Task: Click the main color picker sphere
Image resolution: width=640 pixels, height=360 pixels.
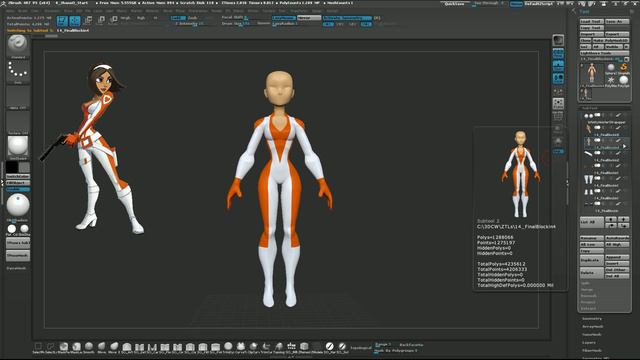Action: click(x=18, y=205)
